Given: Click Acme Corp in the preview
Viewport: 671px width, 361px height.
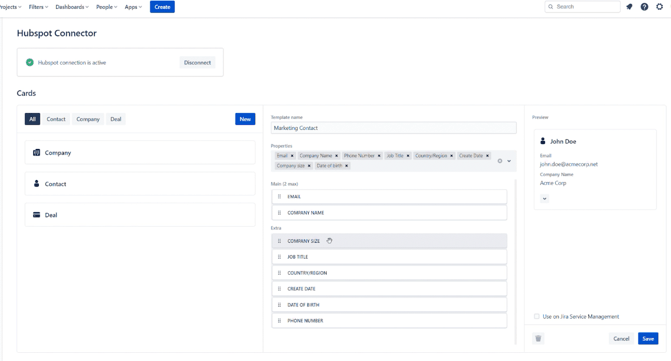Looking at the screenshot, I should click(553, 183).
